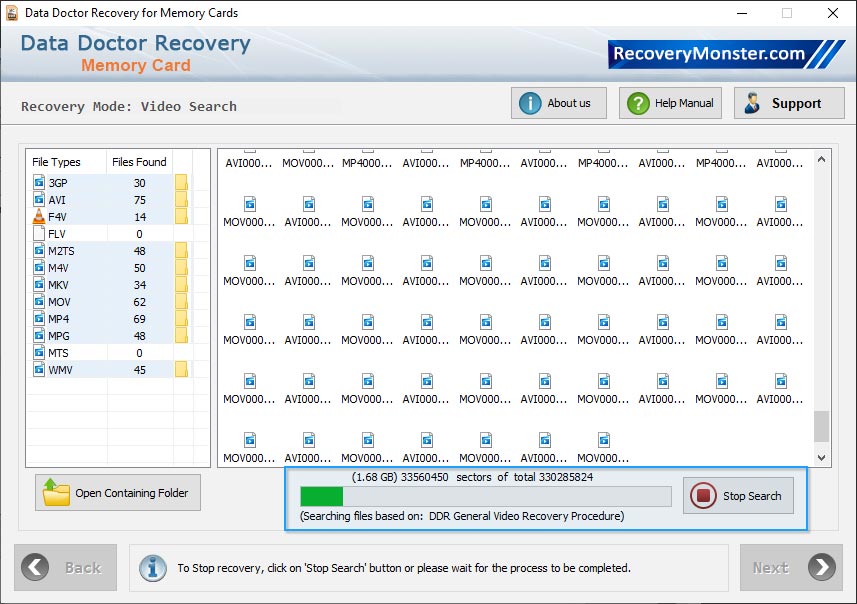Click the MPG file type icon
This screenshot has height=604, width=857.
(37, 335)
